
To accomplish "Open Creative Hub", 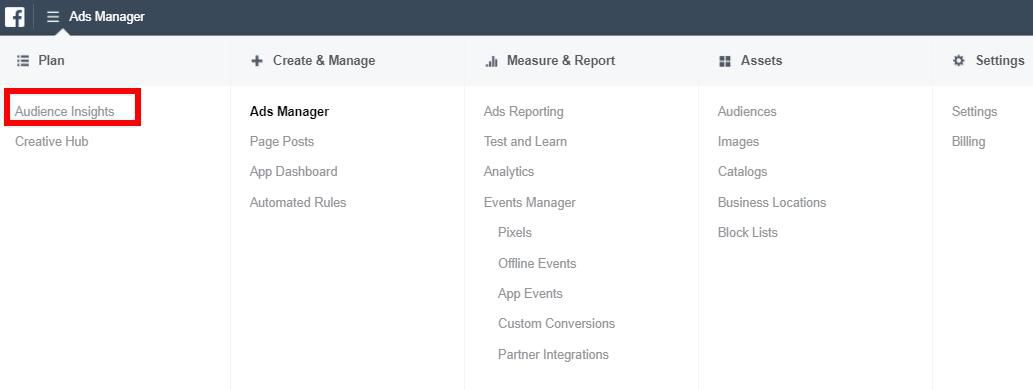I will 51,142.
